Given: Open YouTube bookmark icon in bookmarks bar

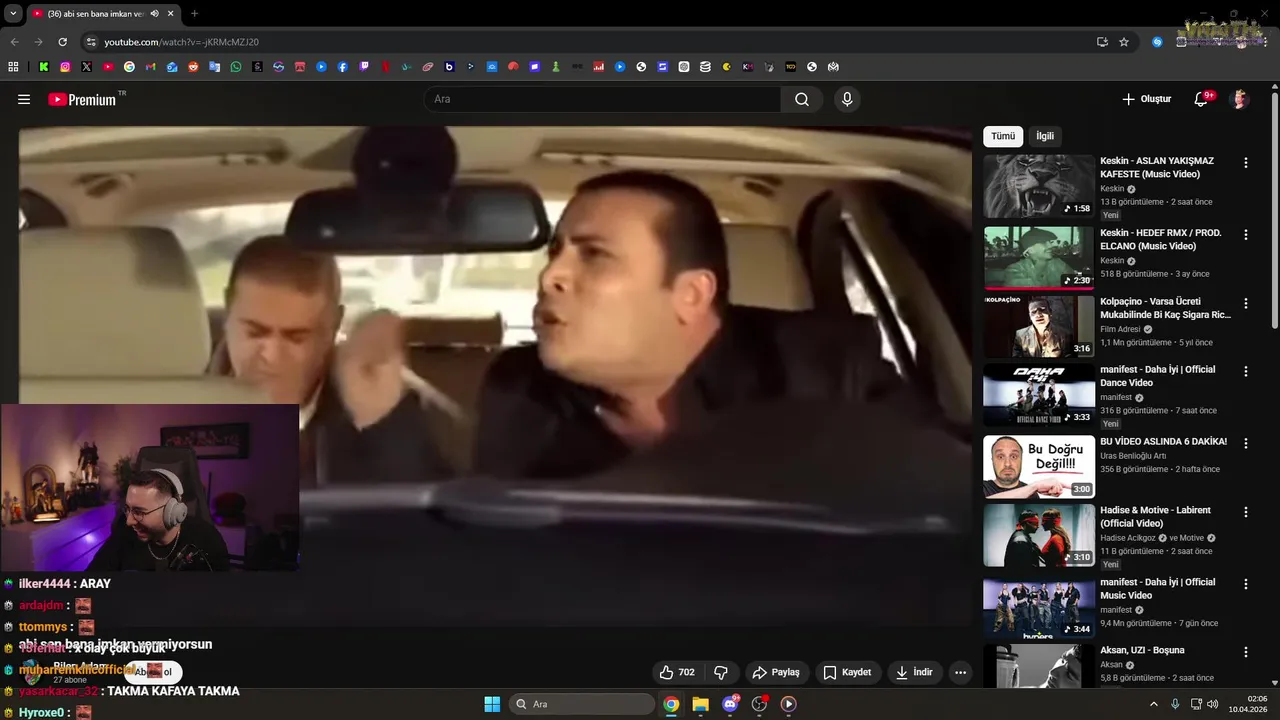Looking at the screenshot, I should (108, 67).
